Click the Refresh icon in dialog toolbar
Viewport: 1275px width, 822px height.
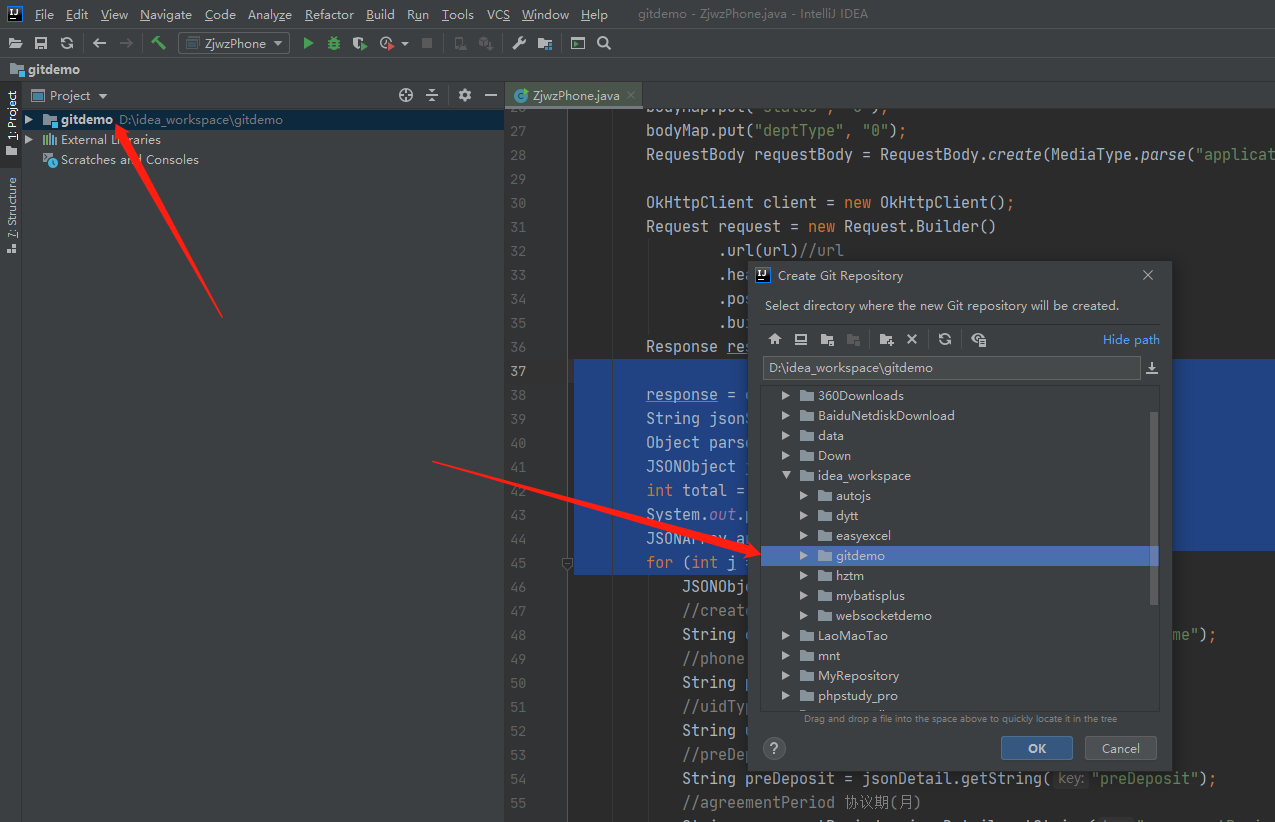tap(945, 340)
